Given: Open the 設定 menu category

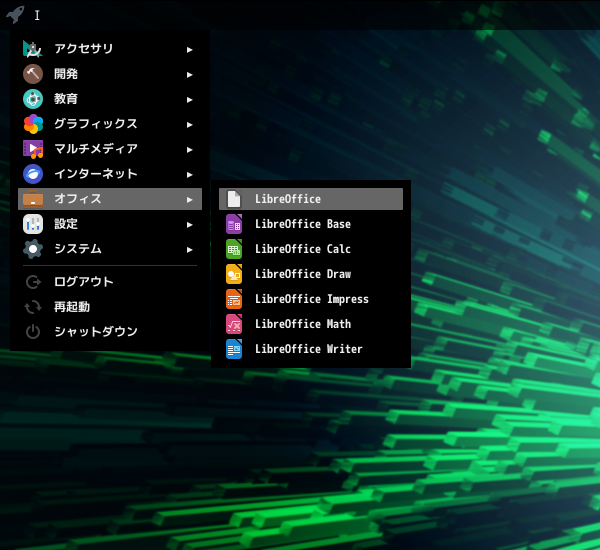Looking at the screenshot, I should click(110, 224).
